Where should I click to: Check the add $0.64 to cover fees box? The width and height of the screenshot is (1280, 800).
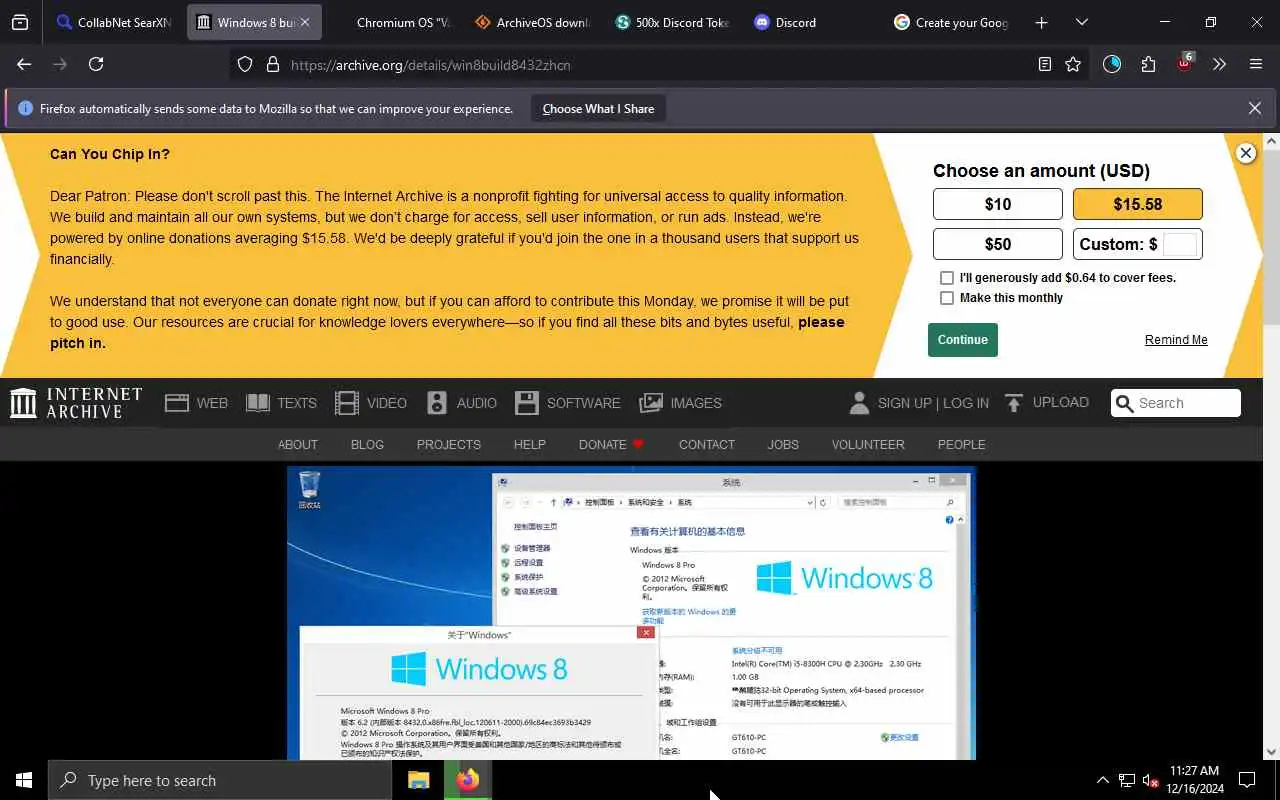946,278
